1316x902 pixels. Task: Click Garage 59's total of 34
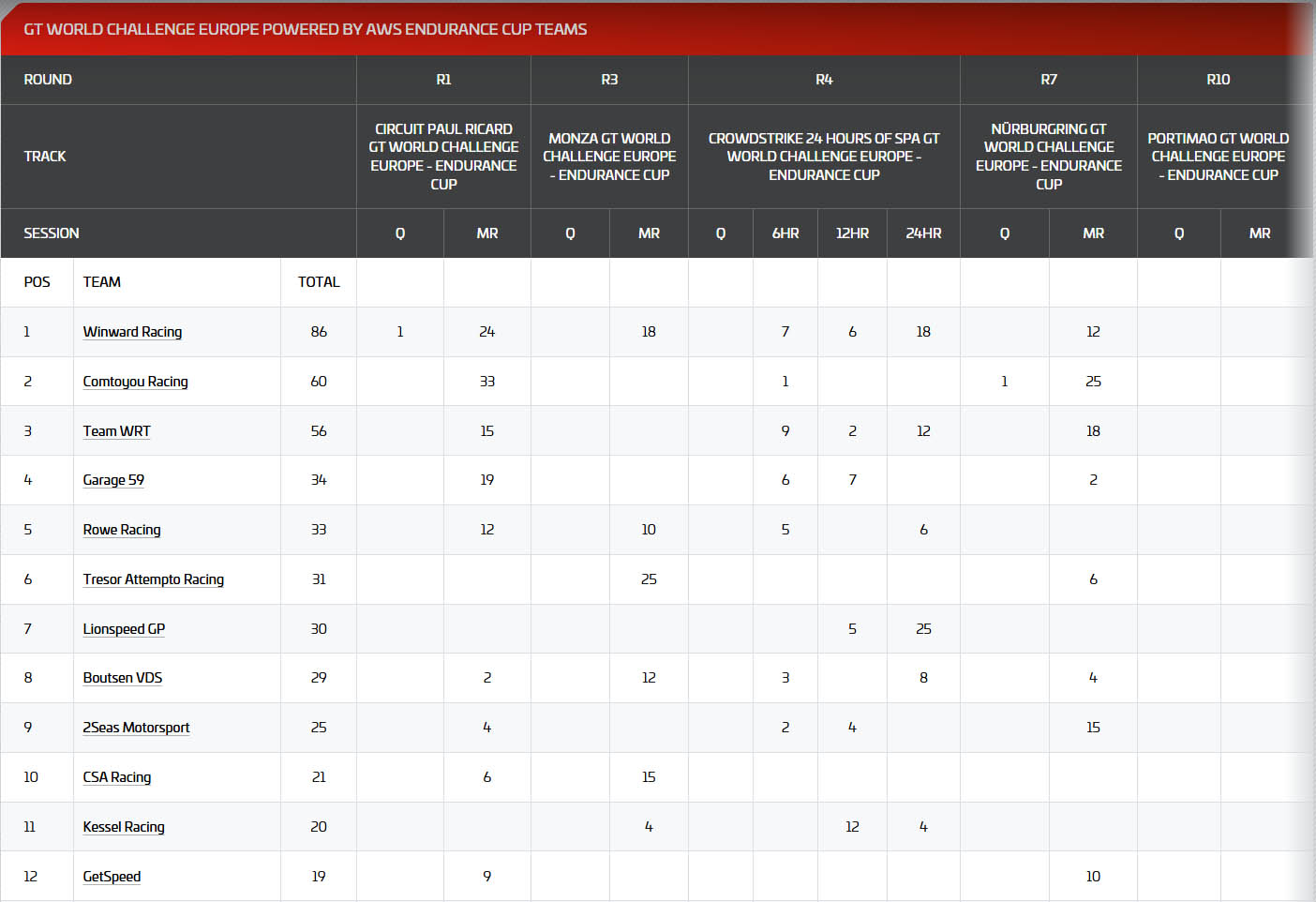click(319, 480)
